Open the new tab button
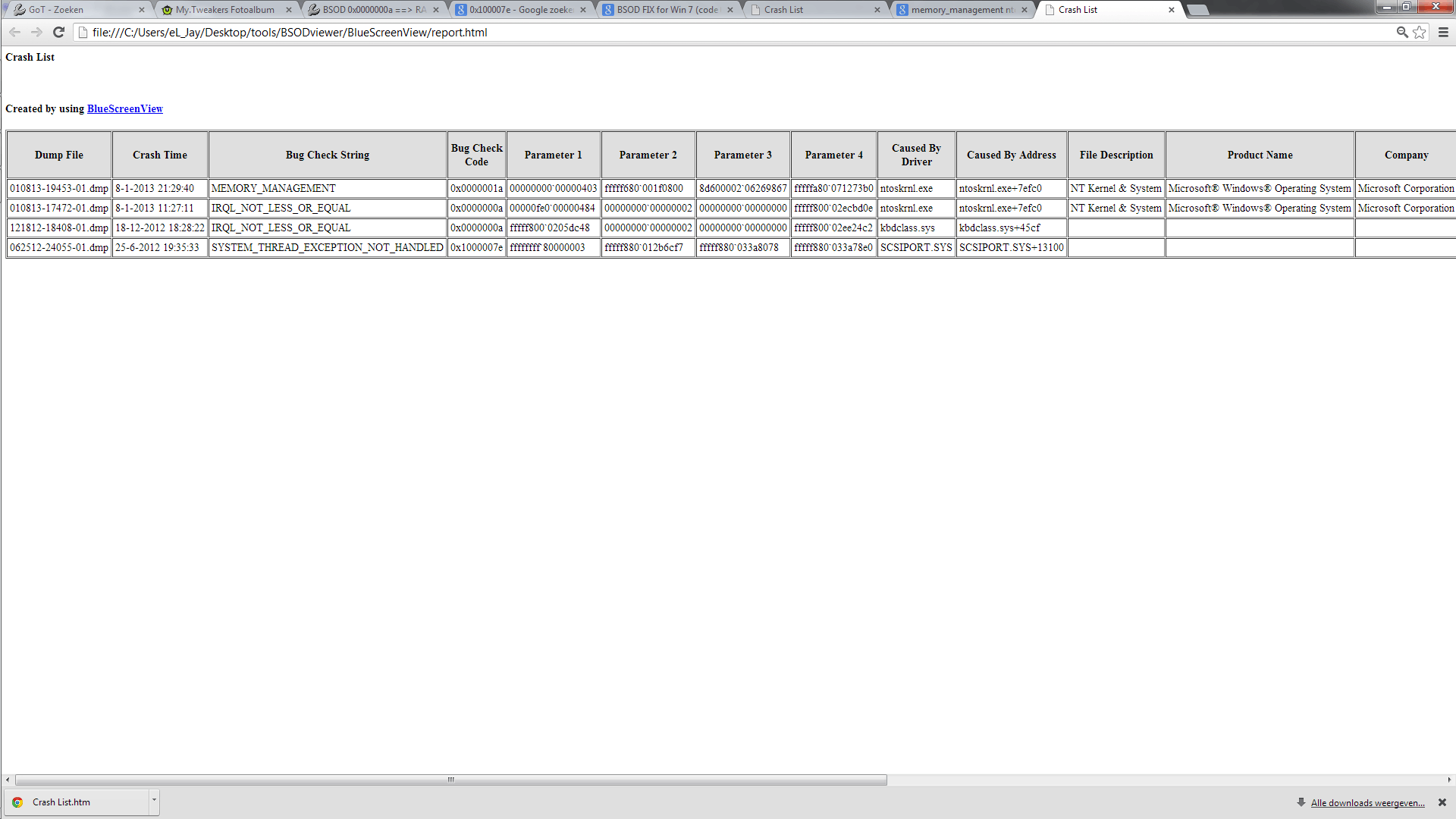The width and height of the screenshot is (1456, 819). [x=1197, y=10]
